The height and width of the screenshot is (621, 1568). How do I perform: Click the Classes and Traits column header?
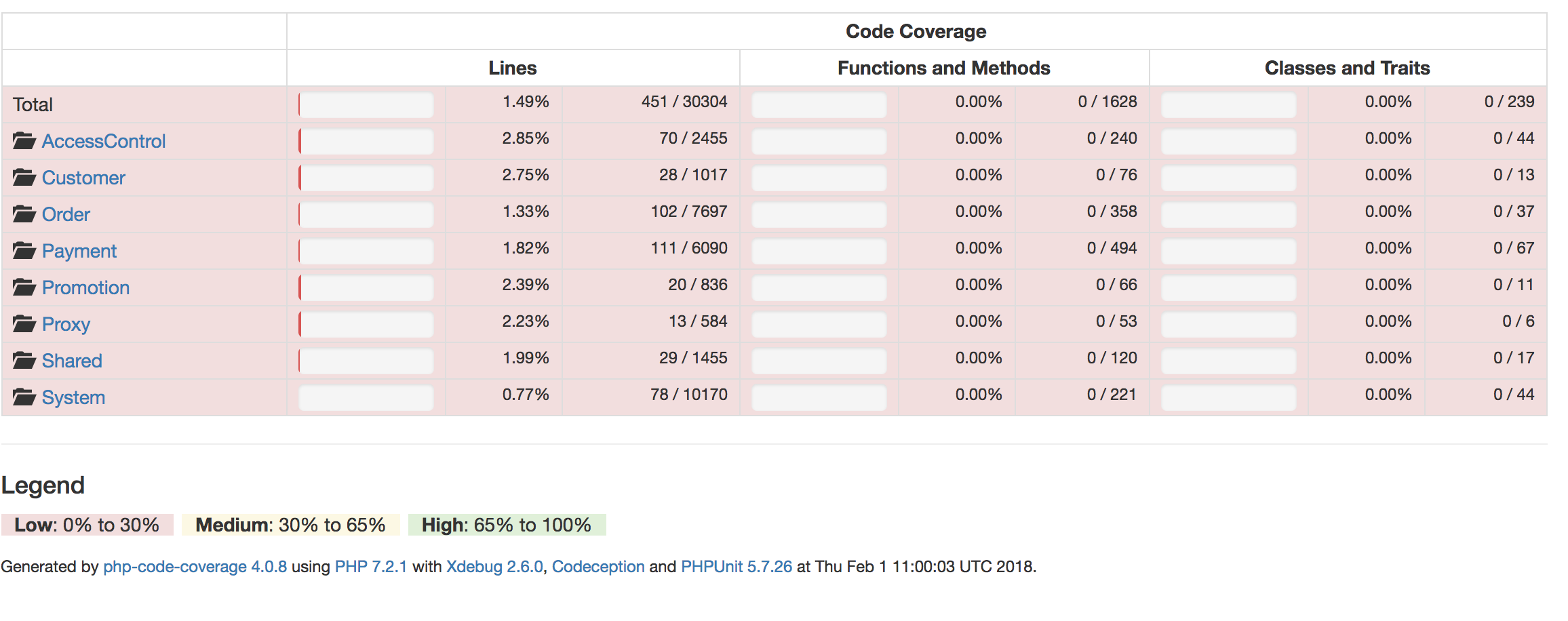[1348, 68]
